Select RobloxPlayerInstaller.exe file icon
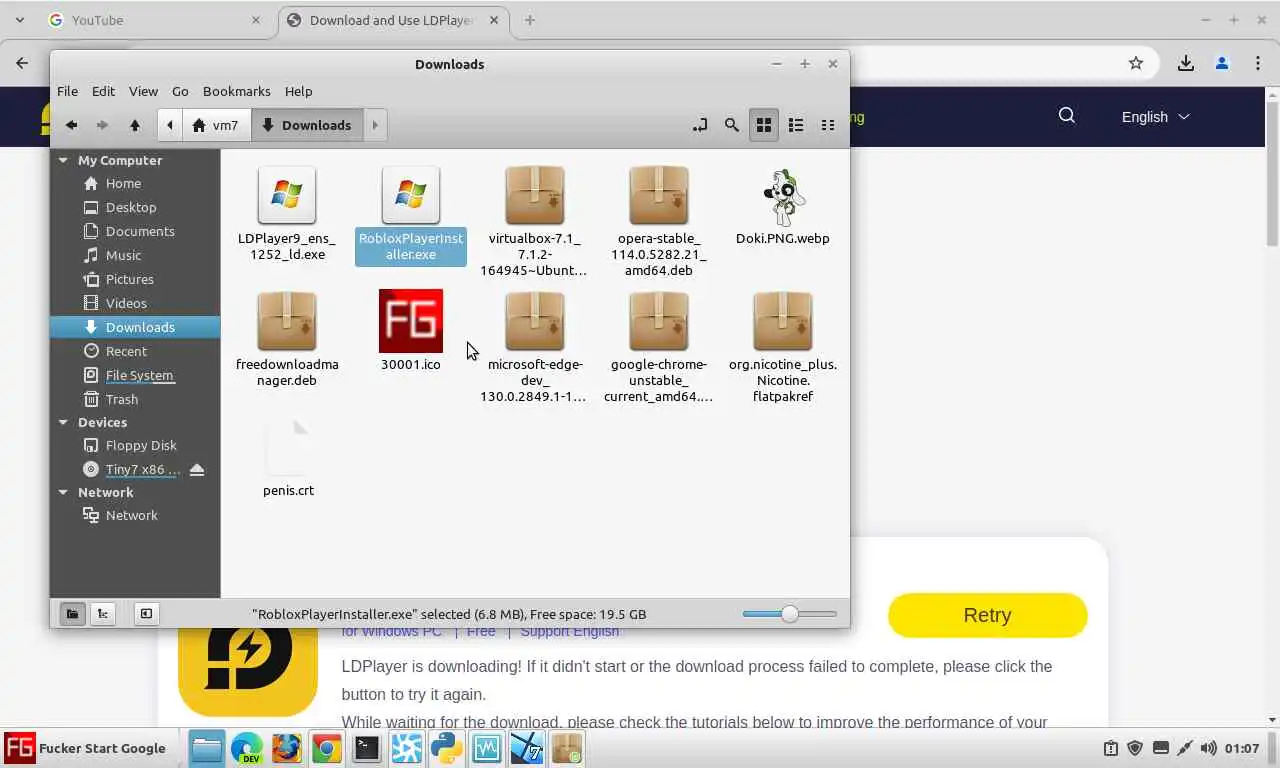The width and height of the screenshot is (1280, 768). pos(411,195)
